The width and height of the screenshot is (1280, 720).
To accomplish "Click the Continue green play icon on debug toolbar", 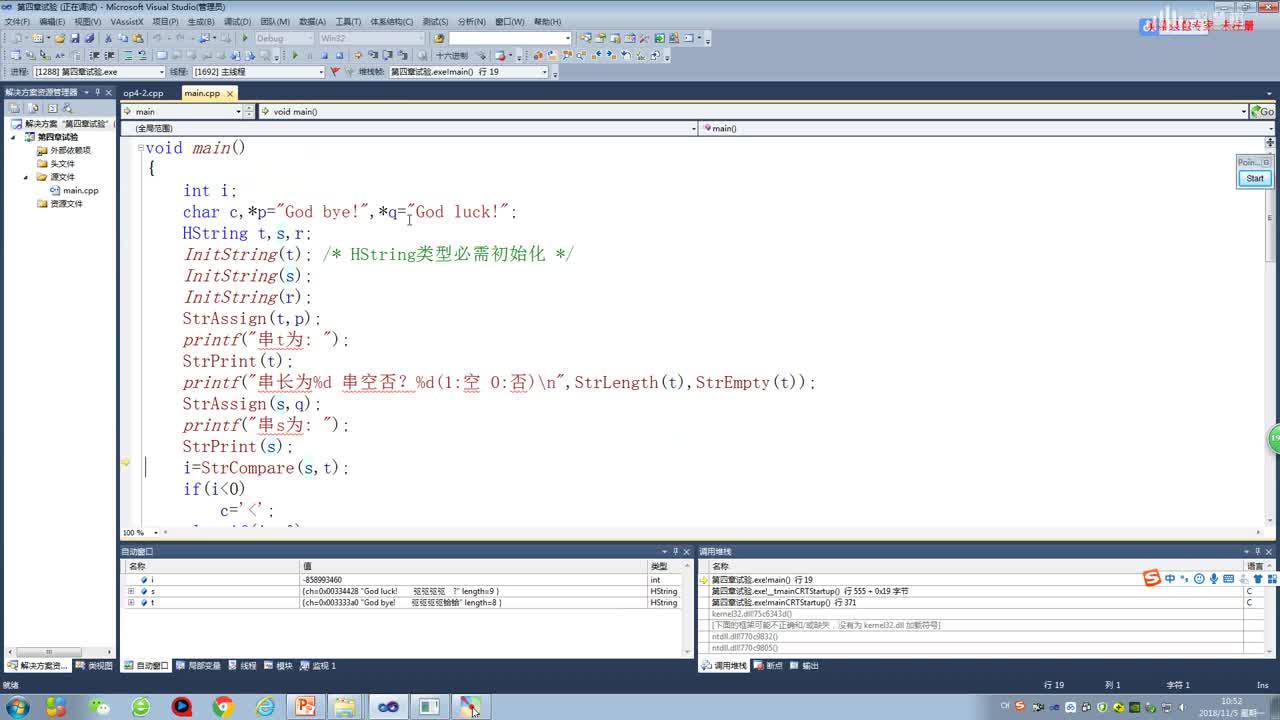I will pyautogui.click(x=294, y=55).
